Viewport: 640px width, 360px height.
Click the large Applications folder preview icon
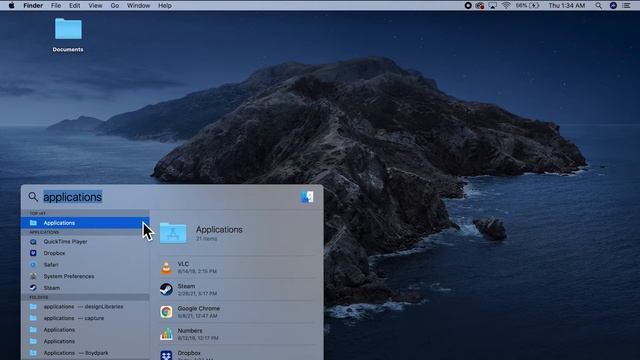click(173, 233)
